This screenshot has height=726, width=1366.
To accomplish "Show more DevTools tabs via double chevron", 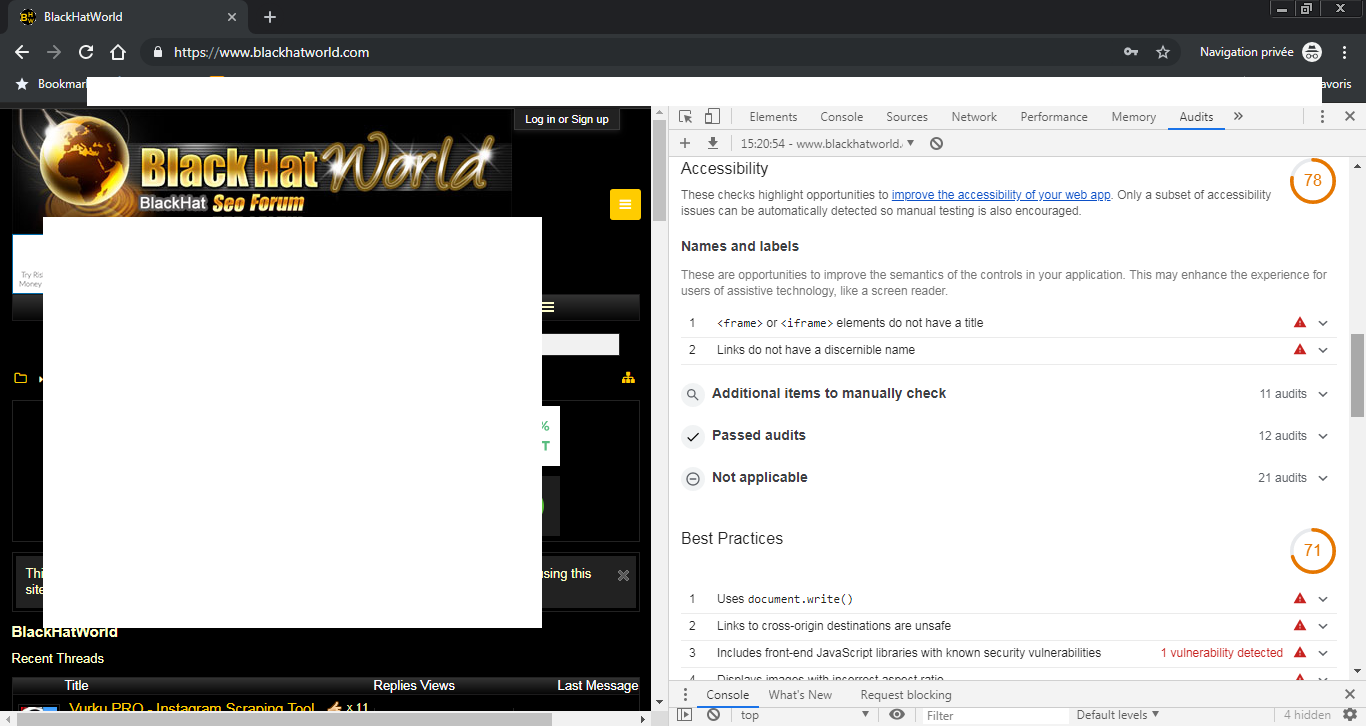I will 1238,117.
